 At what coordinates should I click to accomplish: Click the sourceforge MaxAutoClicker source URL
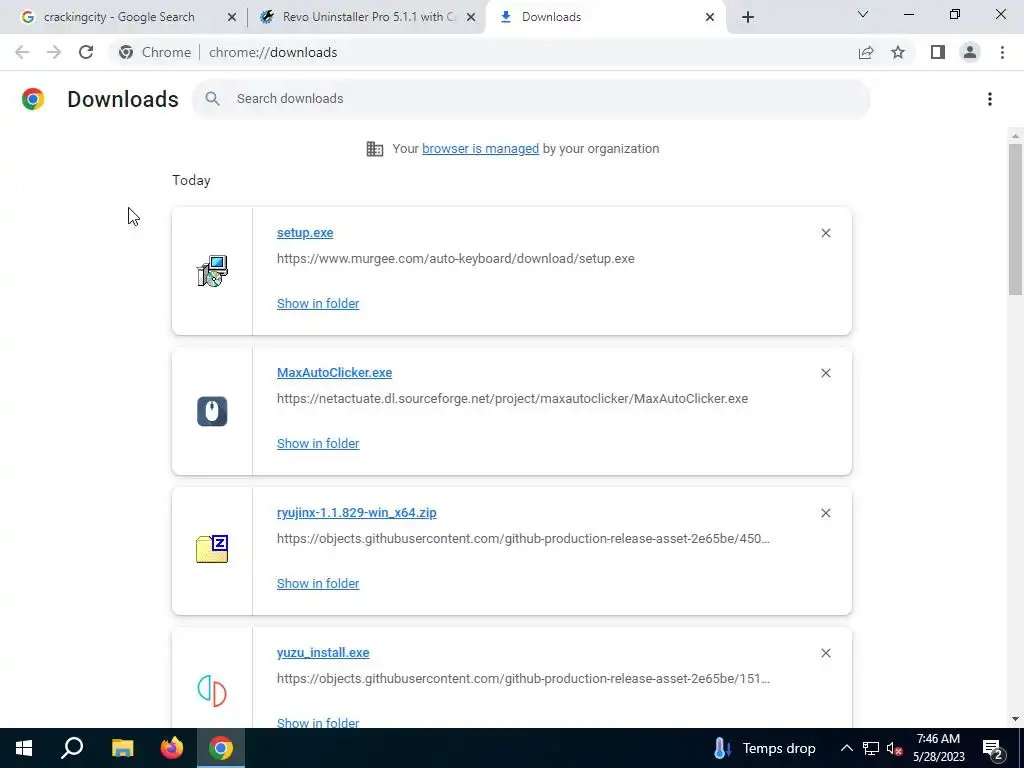pos(513,398)
